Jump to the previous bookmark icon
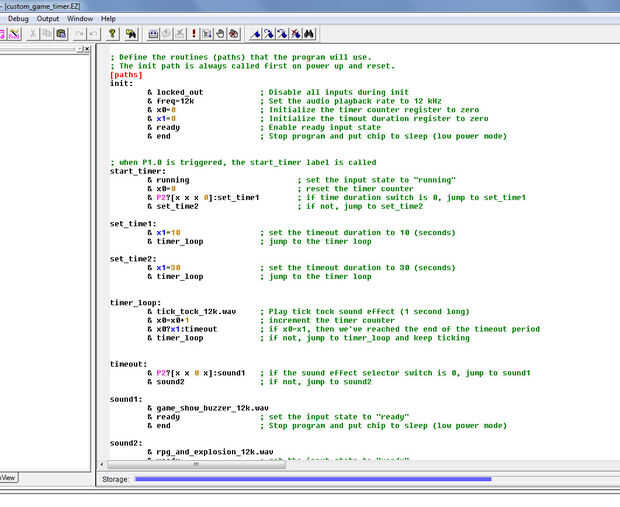 tap(283, 34)
